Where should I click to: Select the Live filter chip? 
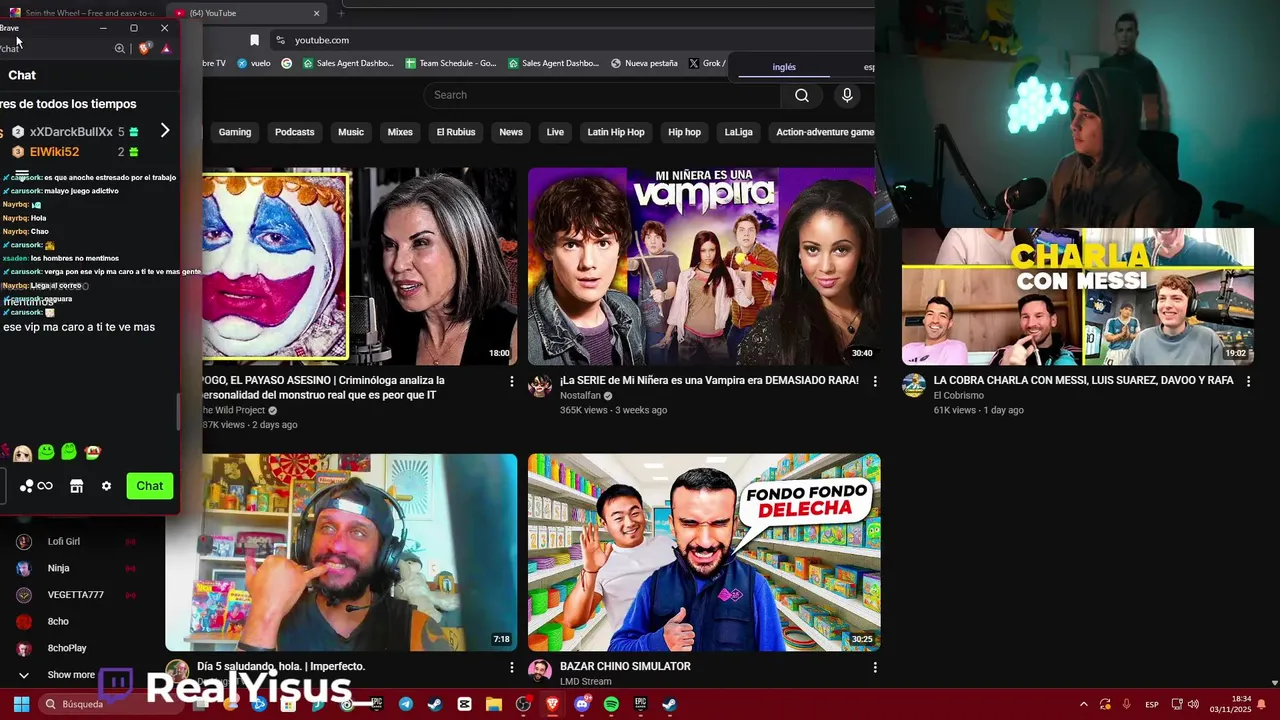555,132
